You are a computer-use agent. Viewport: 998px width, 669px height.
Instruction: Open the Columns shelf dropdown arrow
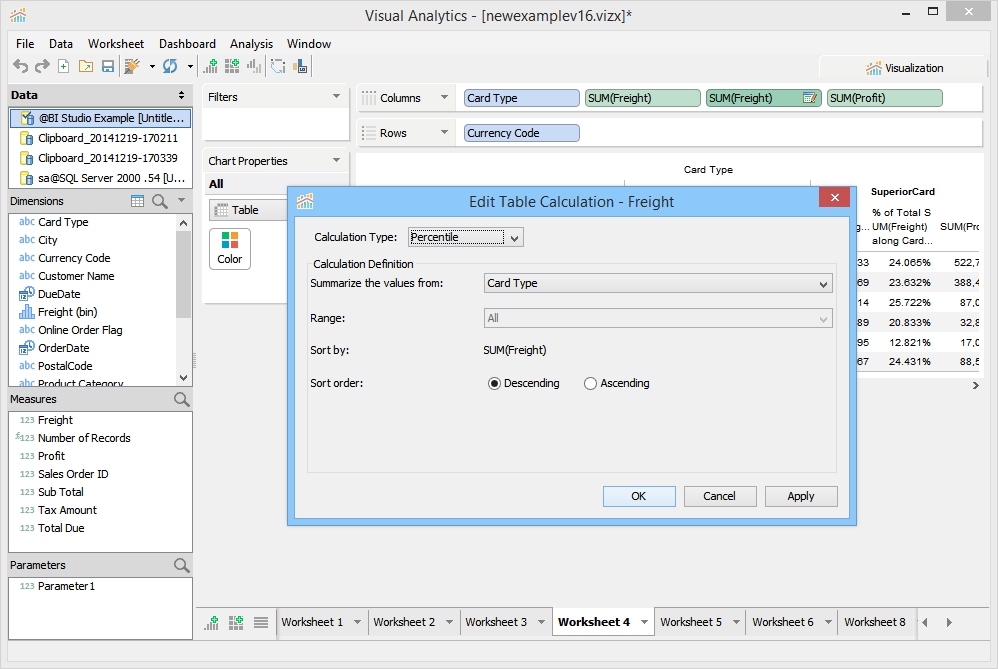(x=444, y=97)
